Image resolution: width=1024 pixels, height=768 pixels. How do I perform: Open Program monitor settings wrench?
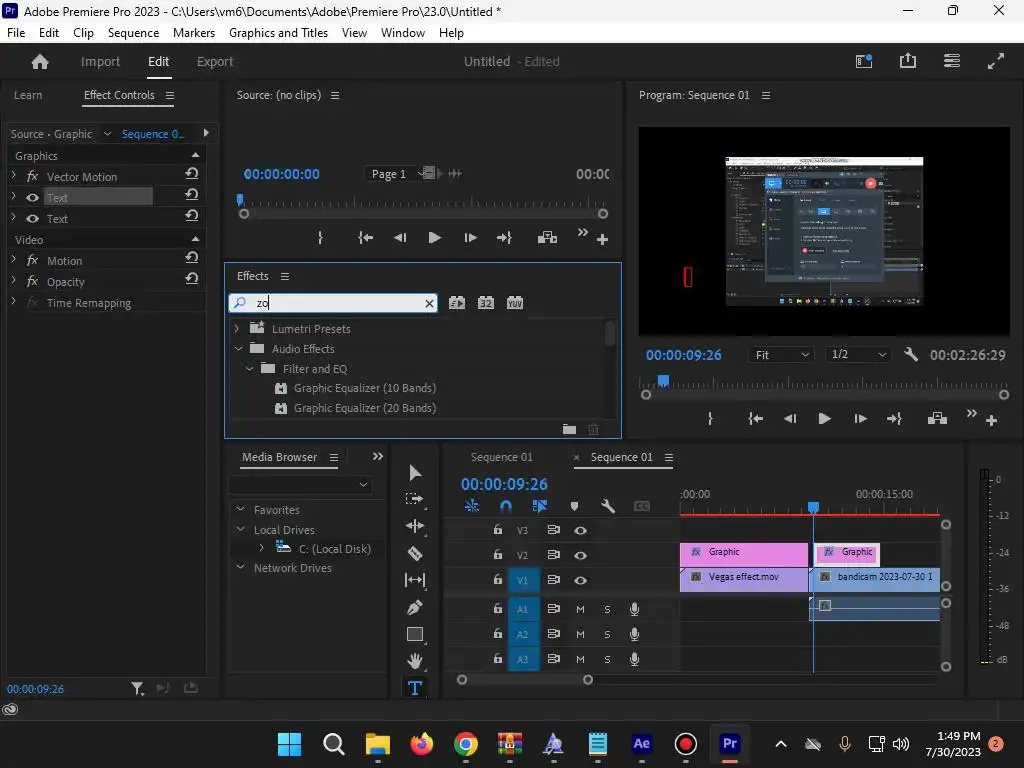(x=910, y=355)
